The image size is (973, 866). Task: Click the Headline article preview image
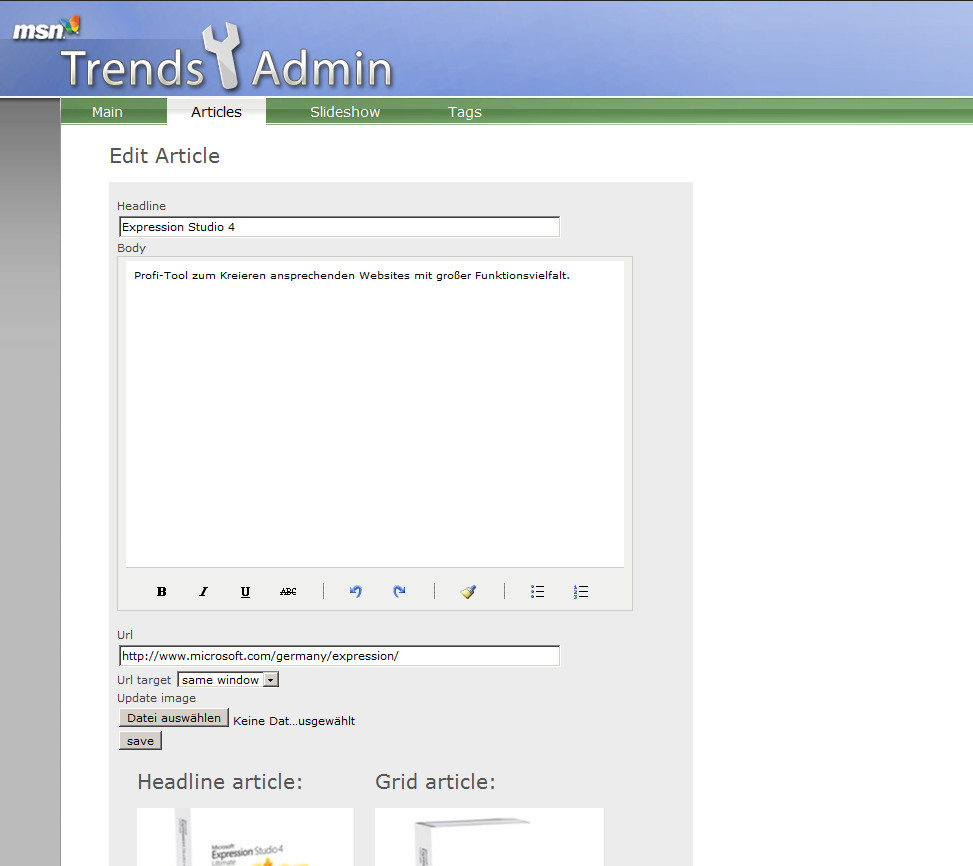tap(245, 837)
